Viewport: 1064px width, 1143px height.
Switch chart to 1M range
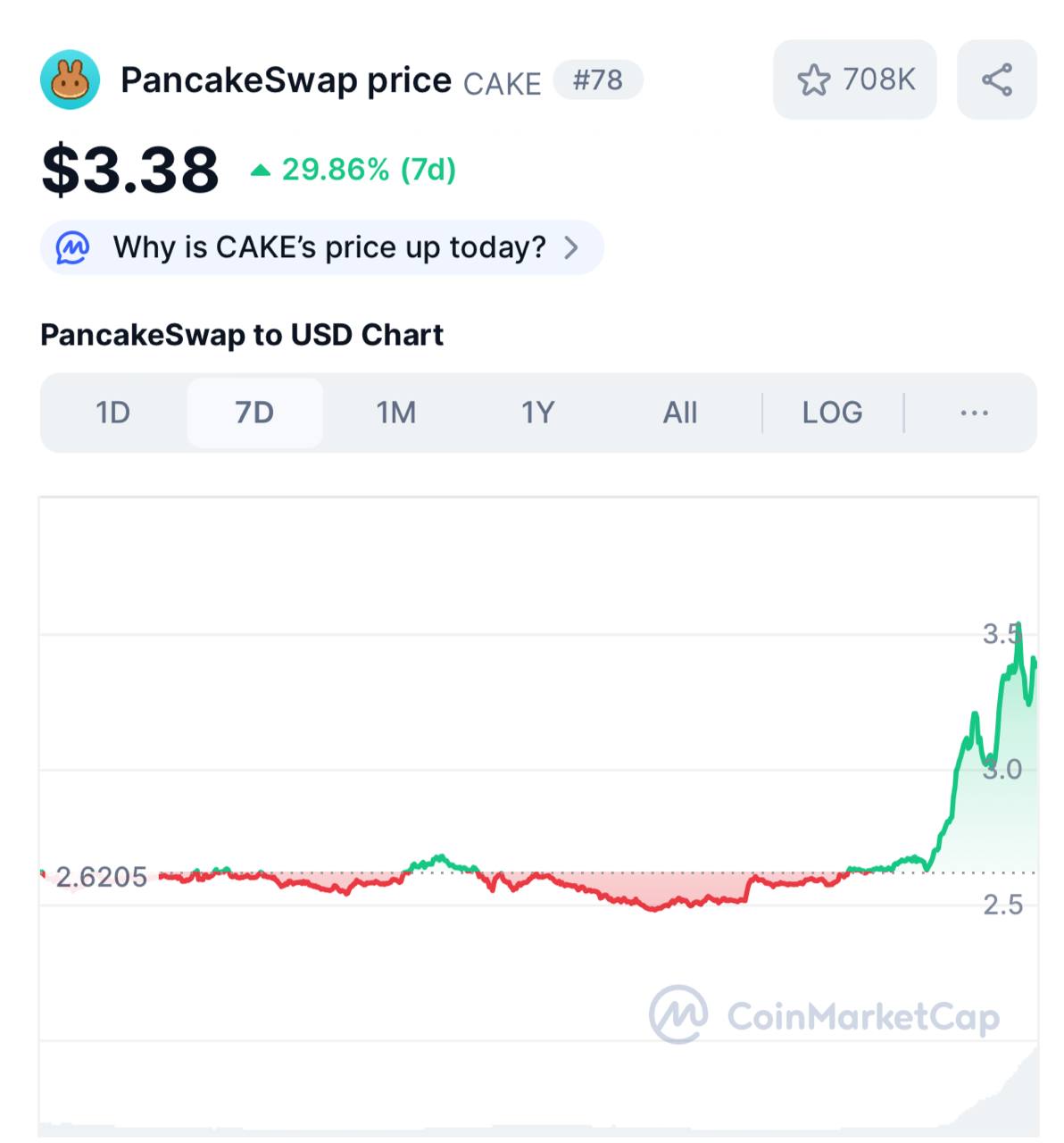coord(396,413)
